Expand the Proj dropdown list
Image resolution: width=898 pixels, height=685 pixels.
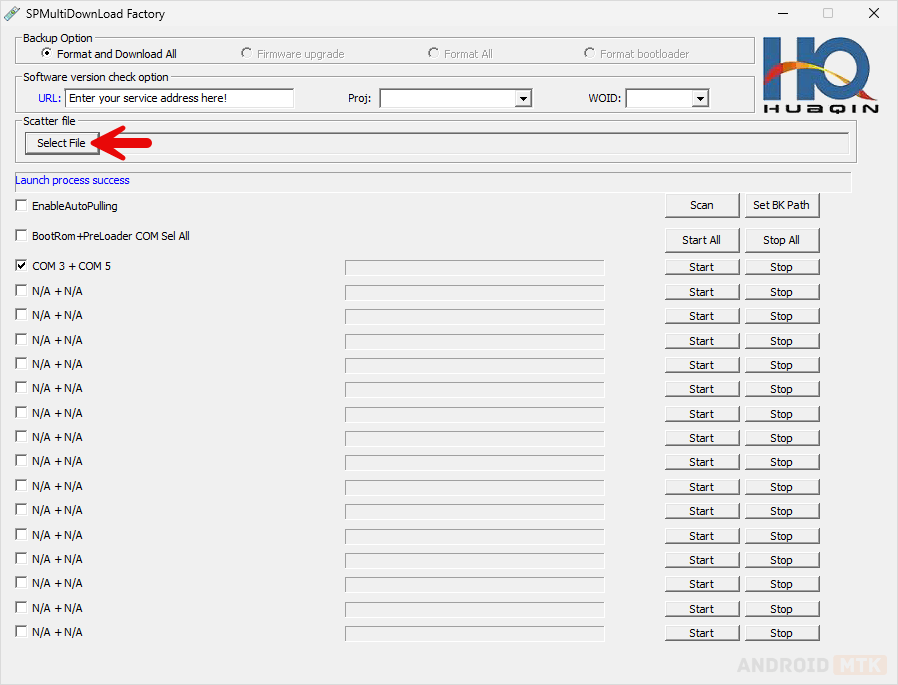pyautogui.click(x=523, y=98)
